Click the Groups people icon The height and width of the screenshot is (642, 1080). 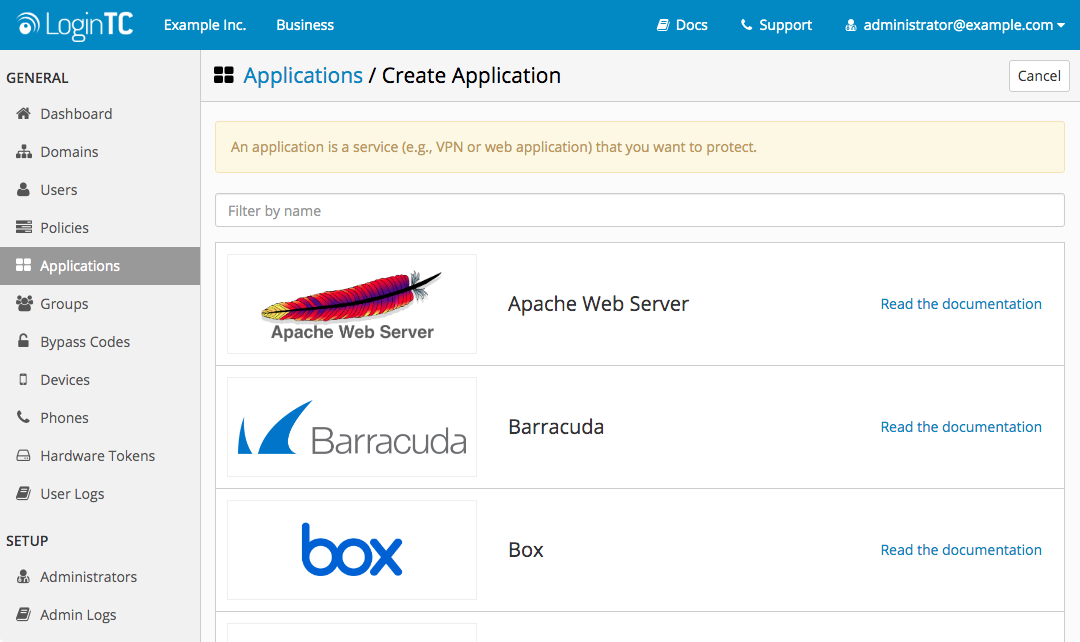click(23, 303)
